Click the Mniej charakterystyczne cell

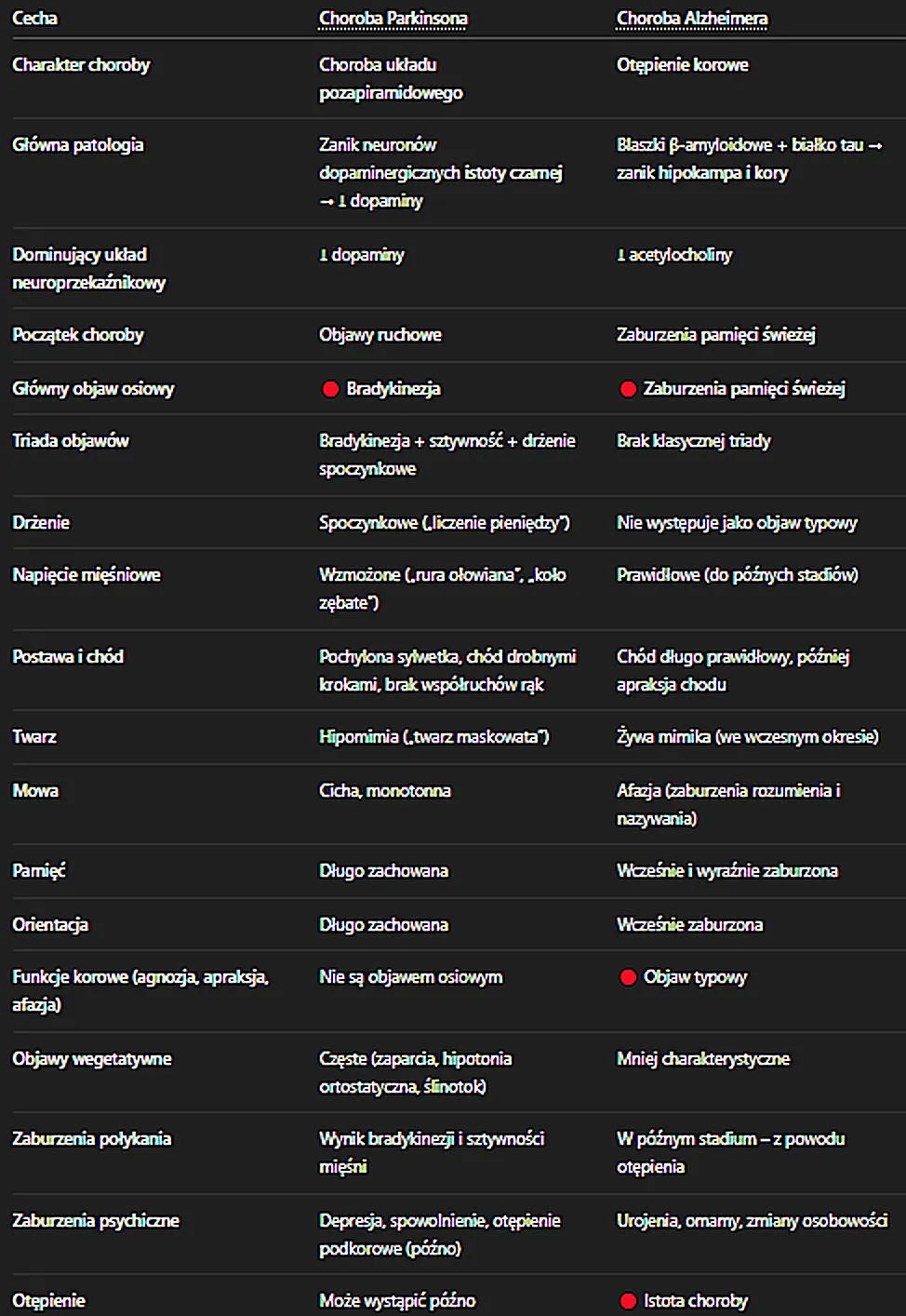click(703, 1059)
